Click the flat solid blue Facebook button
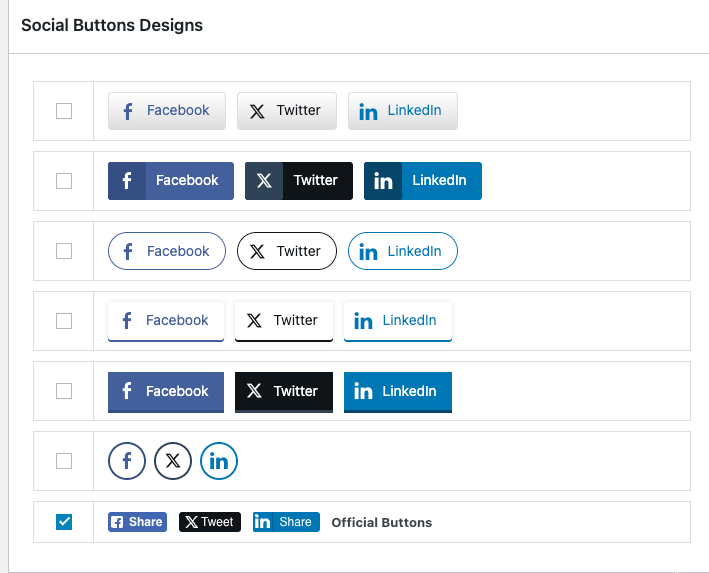 pos(166,392)
